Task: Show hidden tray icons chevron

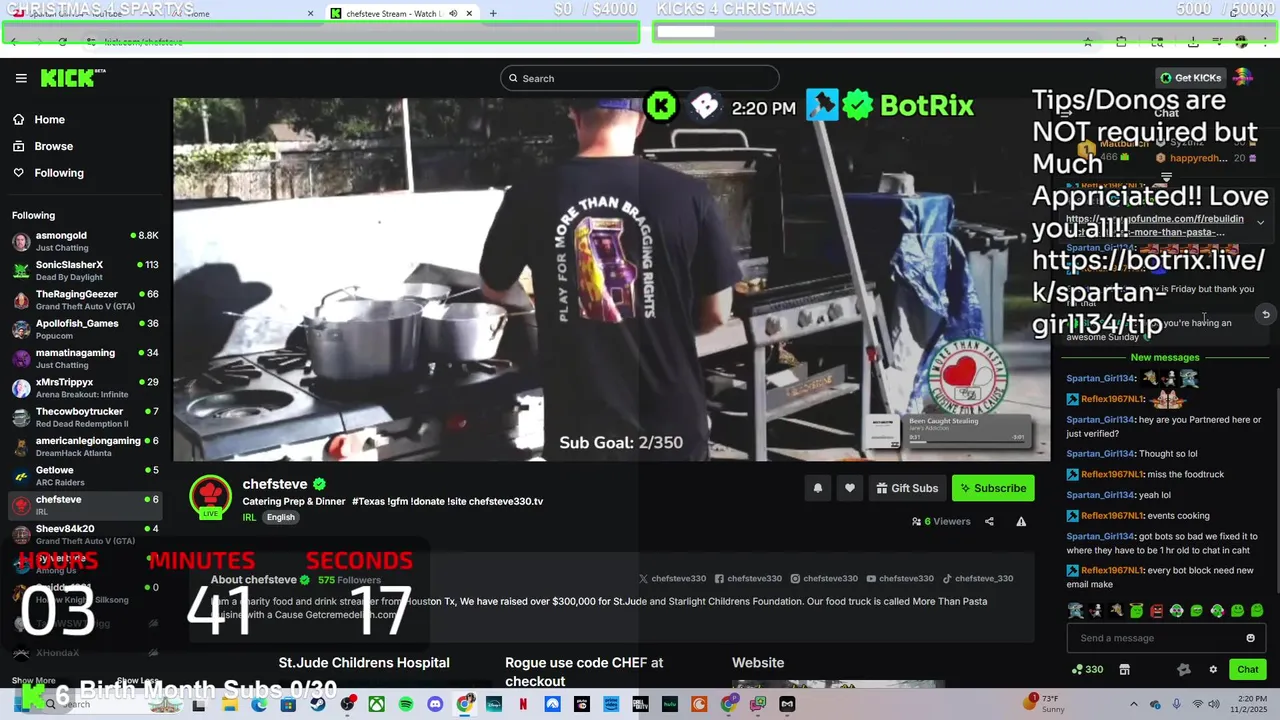Action: (1133, 704)
